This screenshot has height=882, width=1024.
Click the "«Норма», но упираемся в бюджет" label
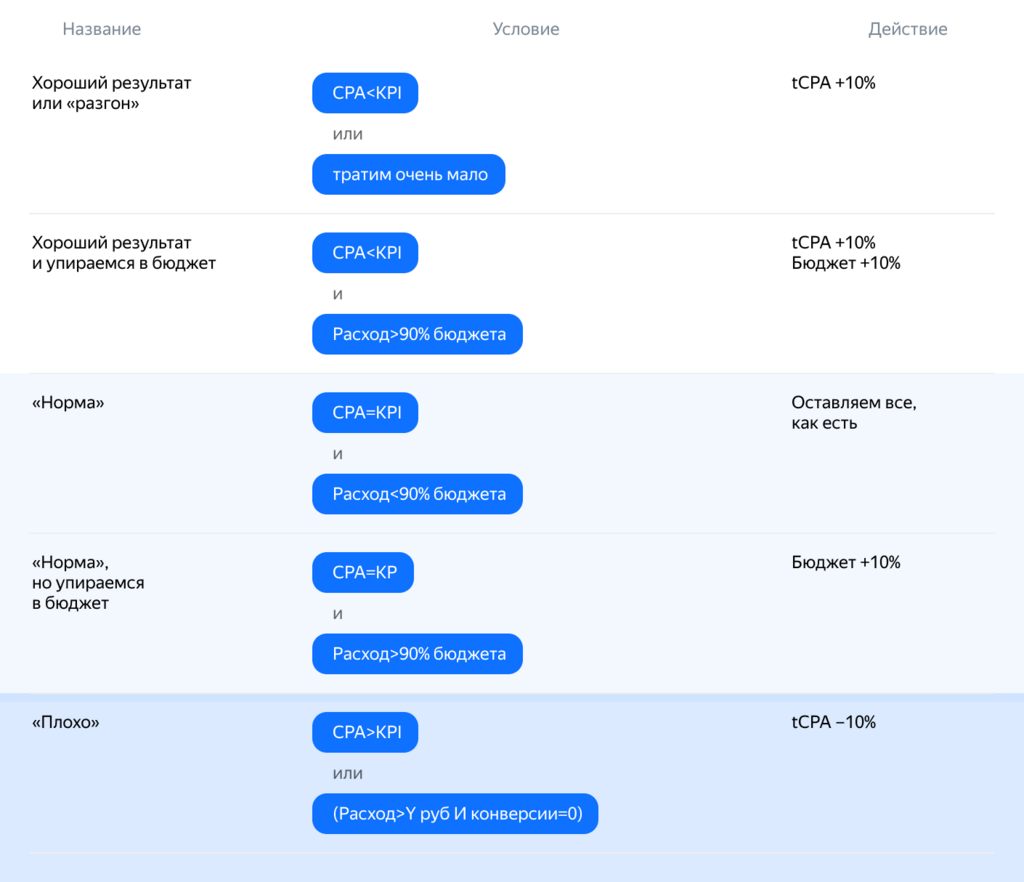pos(88,583)
